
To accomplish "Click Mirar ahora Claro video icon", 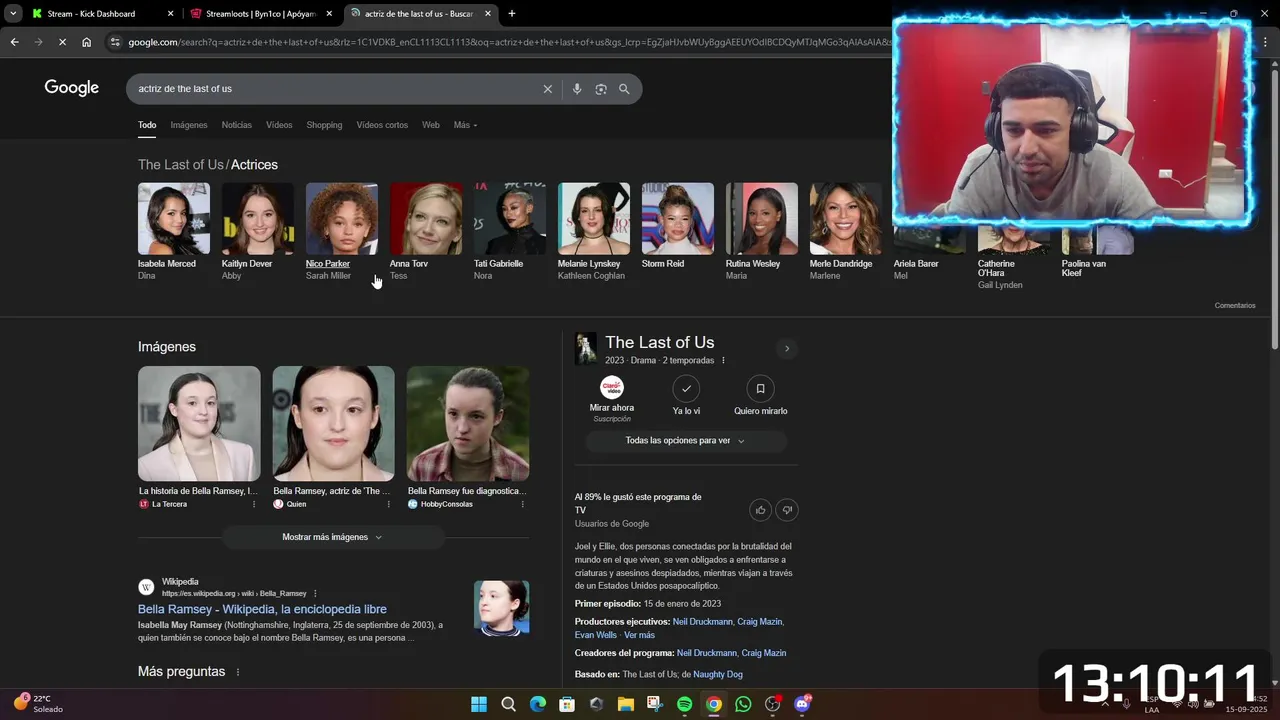I will 612,388.
